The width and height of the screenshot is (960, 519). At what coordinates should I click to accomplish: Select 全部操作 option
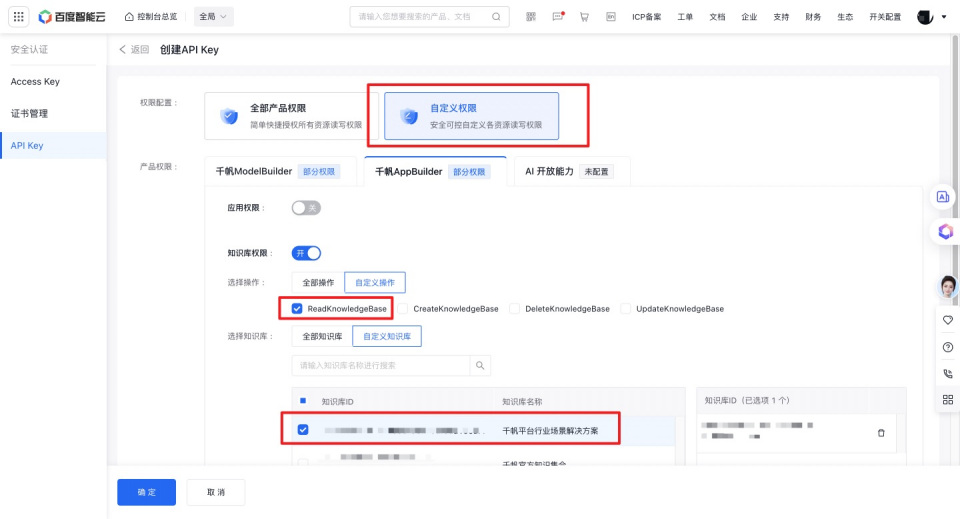pos(318,282)
